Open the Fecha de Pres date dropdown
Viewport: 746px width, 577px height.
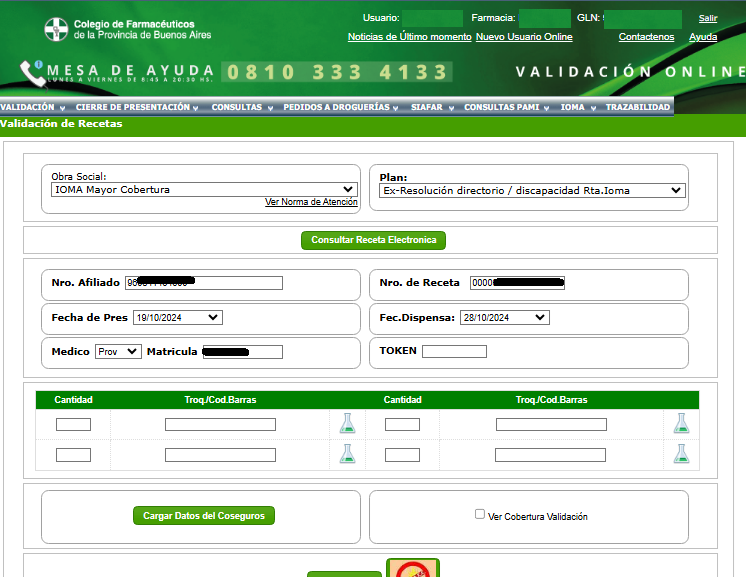point(178,318)
